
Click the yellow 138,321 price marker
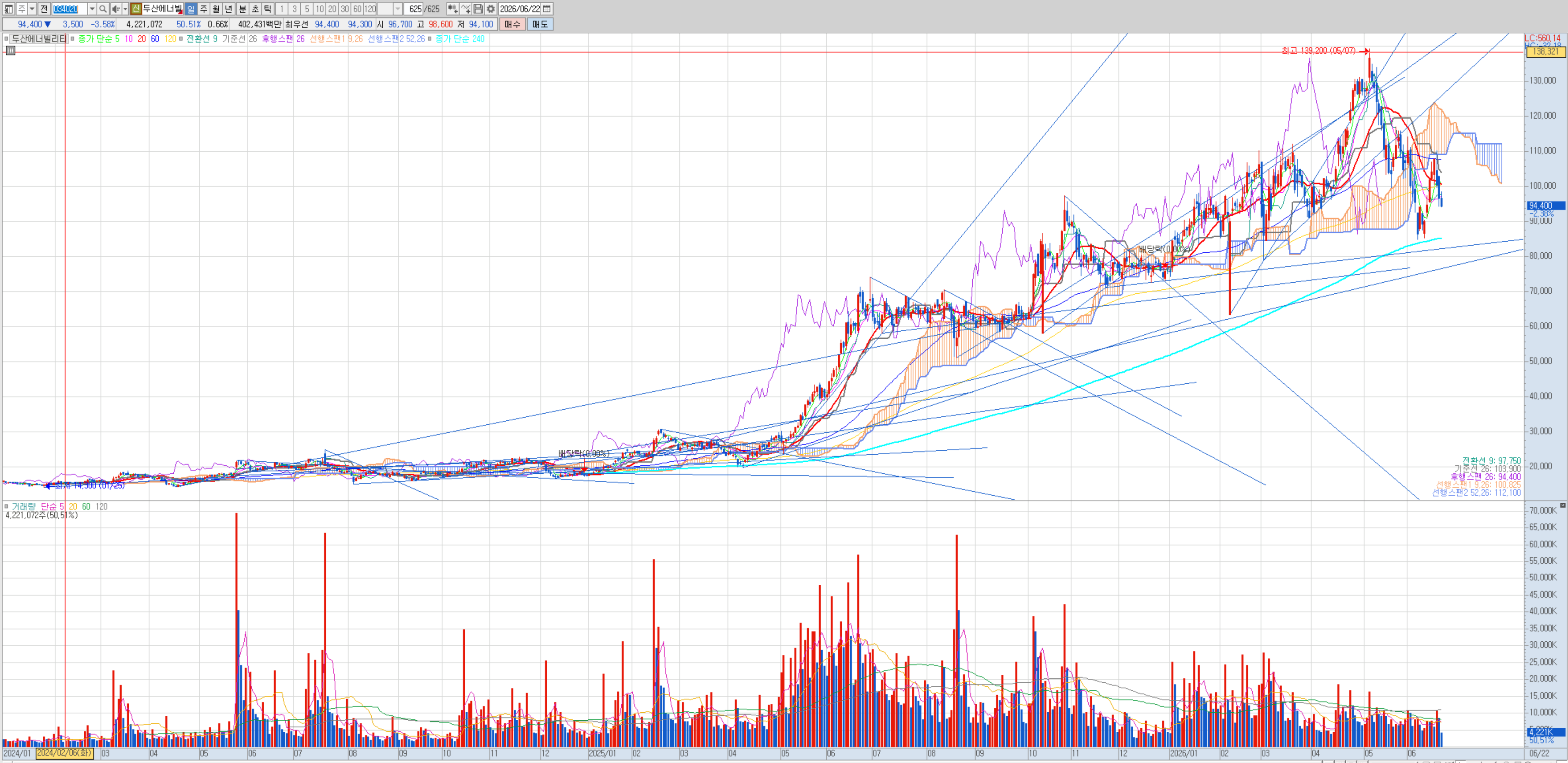pyautogui.click(x=1546, y=52)
